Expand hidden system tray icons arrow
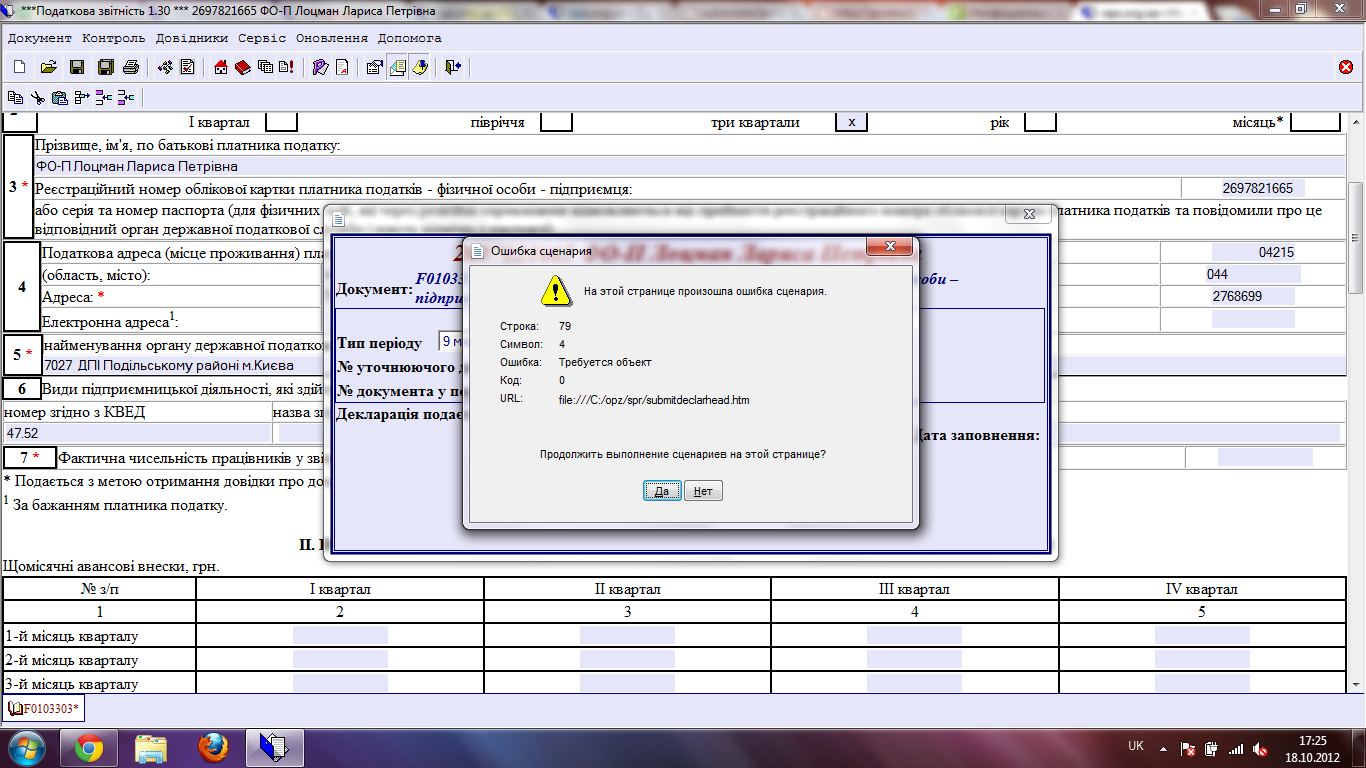 pos(1162,748)
